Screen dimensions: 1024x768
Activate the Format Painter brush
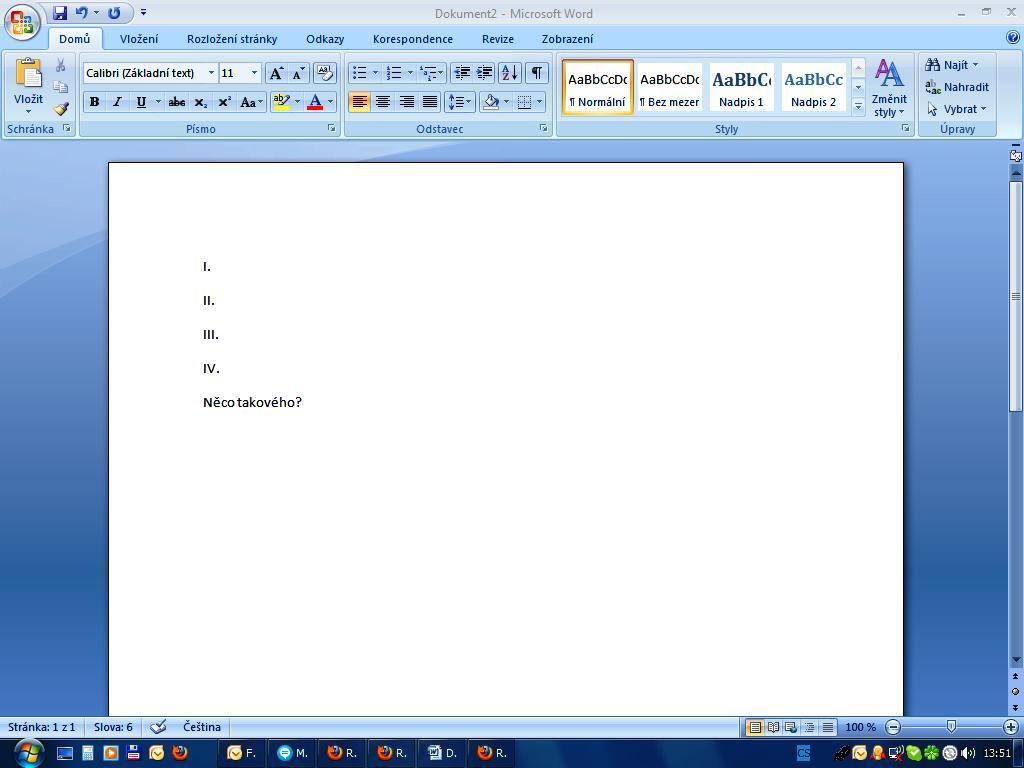(61, 108)
